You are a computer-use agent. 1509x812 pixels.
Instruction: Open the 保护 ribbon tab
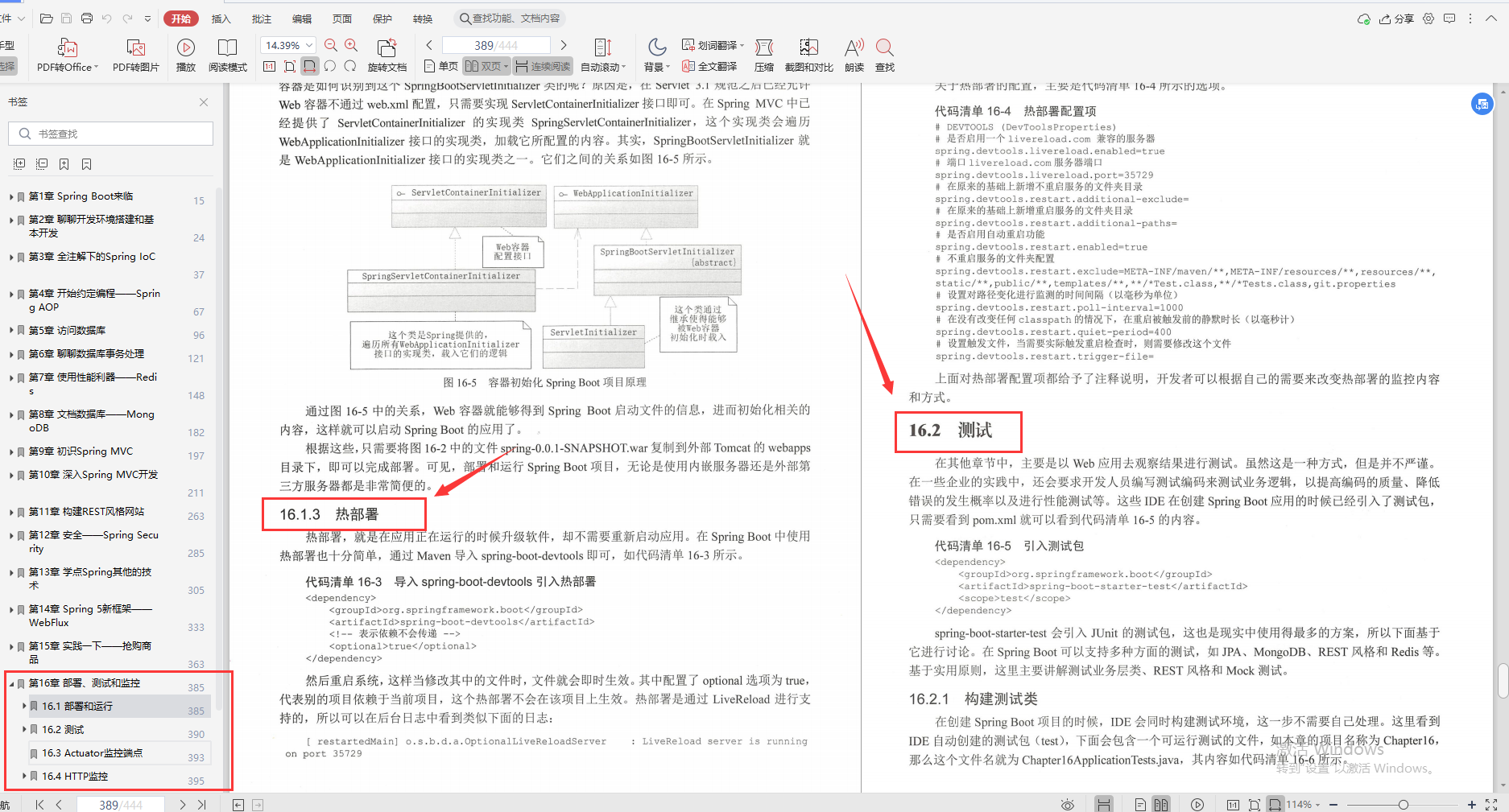[382, 19]
